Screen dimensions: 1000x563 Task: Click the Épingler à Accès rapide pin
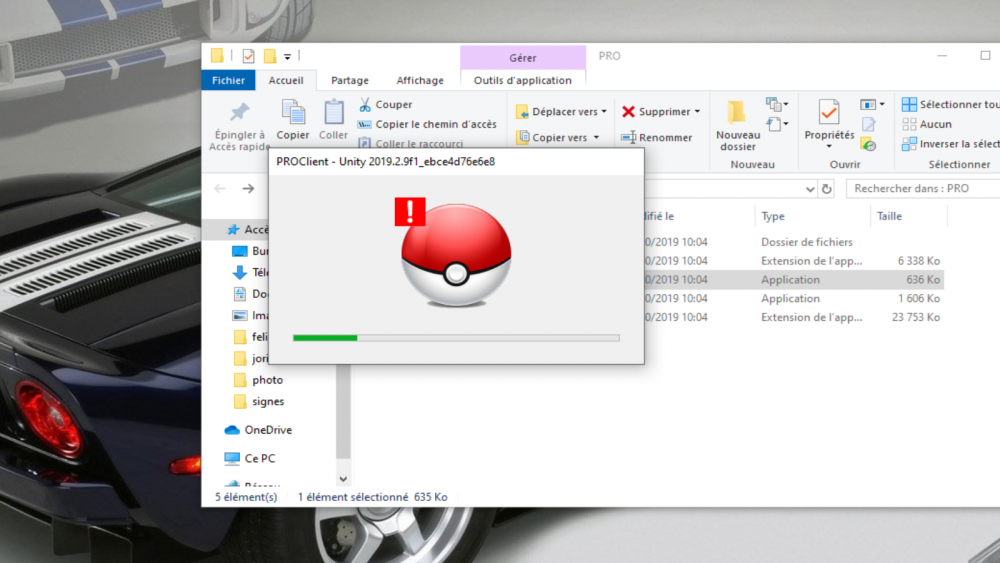click(x=239, y=112)
